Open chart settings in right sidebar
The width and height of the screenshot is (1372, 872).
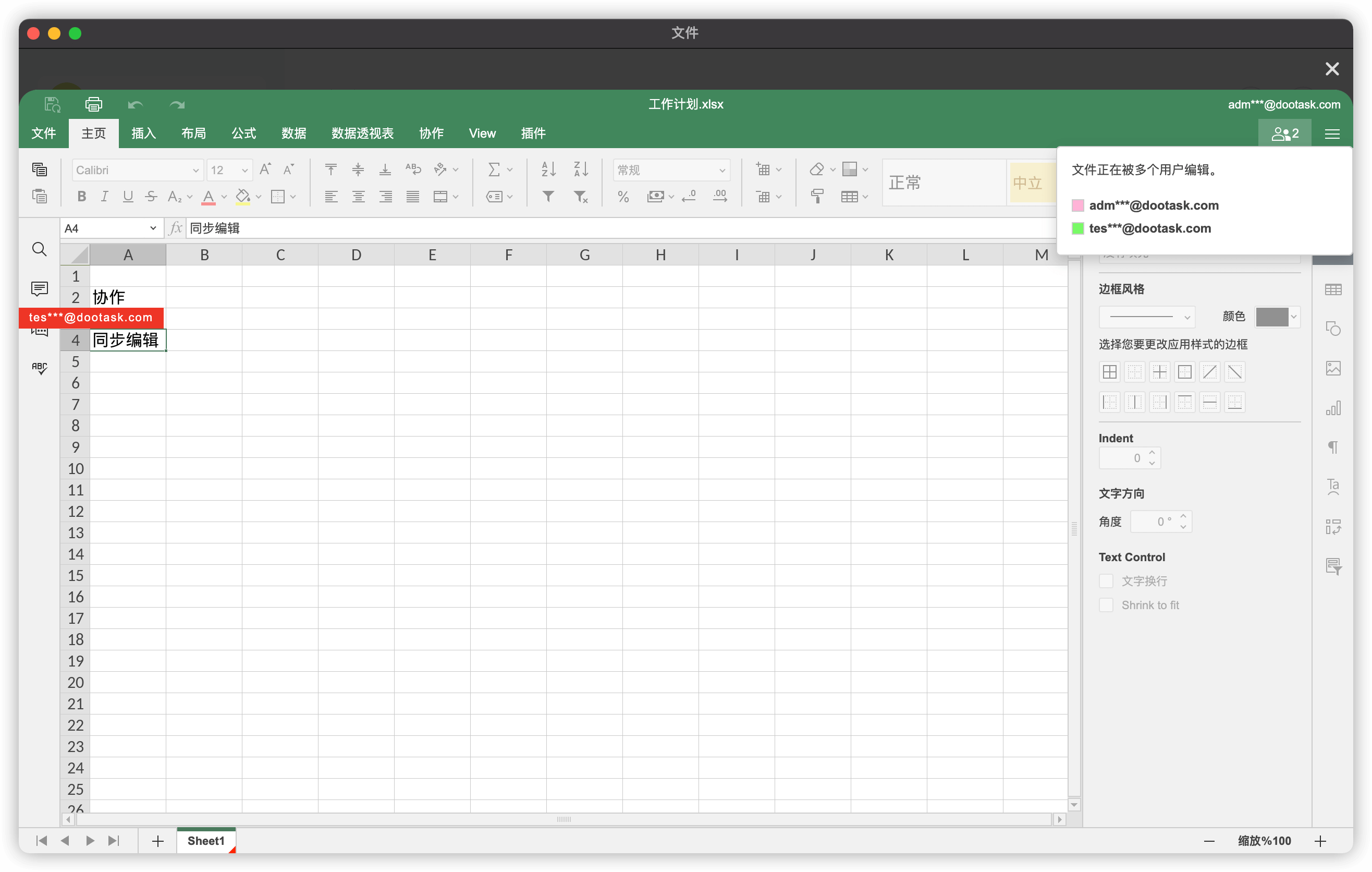click(x=1333, y=407)
